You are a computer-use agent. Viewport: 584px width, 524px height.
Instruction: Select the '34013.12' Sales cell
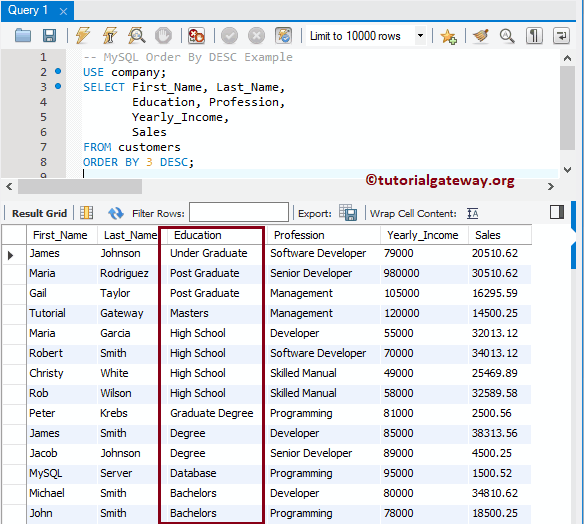coord(500,353)
